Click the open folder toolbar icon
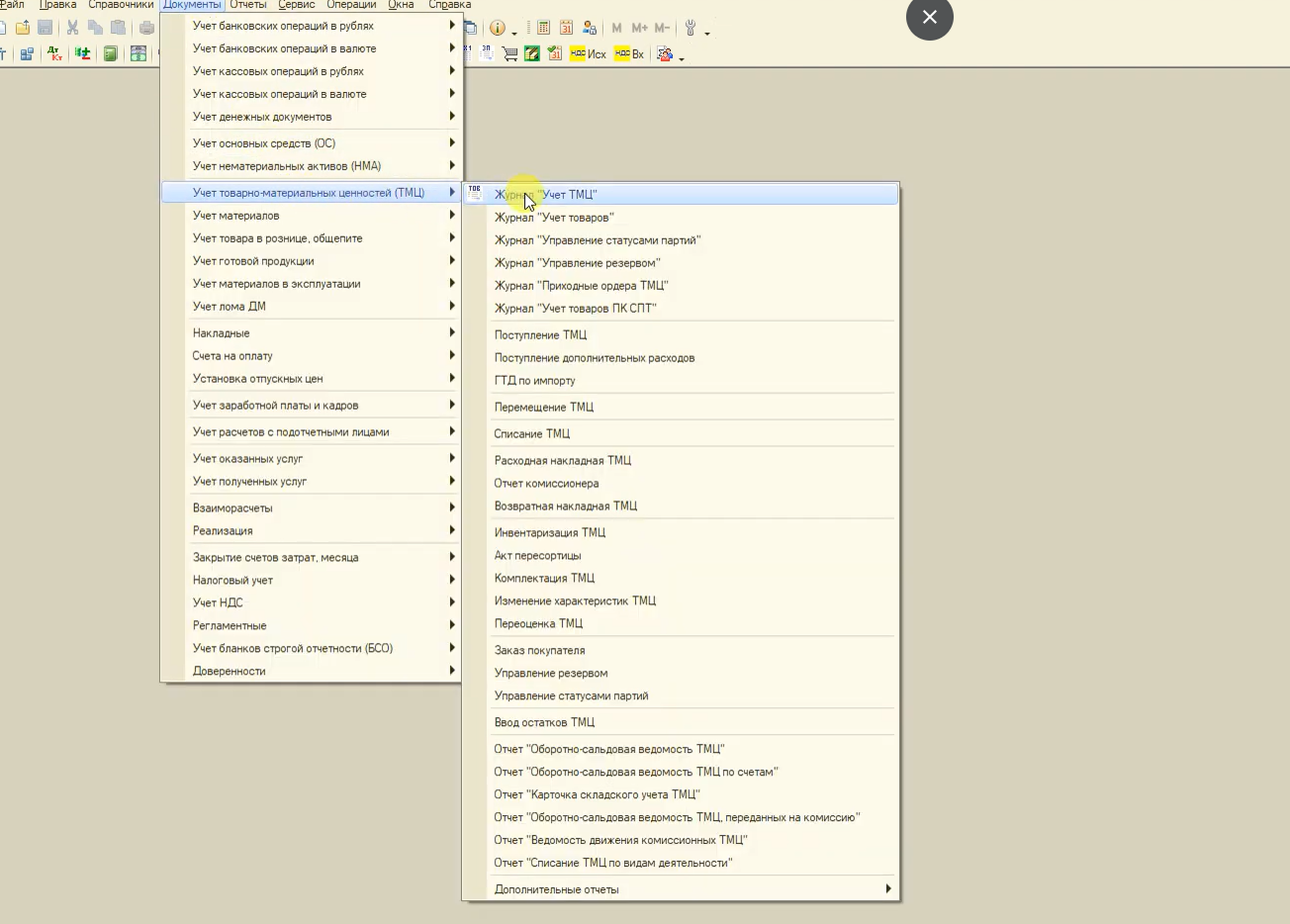The image size is (1290, 924). coord(23,28)
